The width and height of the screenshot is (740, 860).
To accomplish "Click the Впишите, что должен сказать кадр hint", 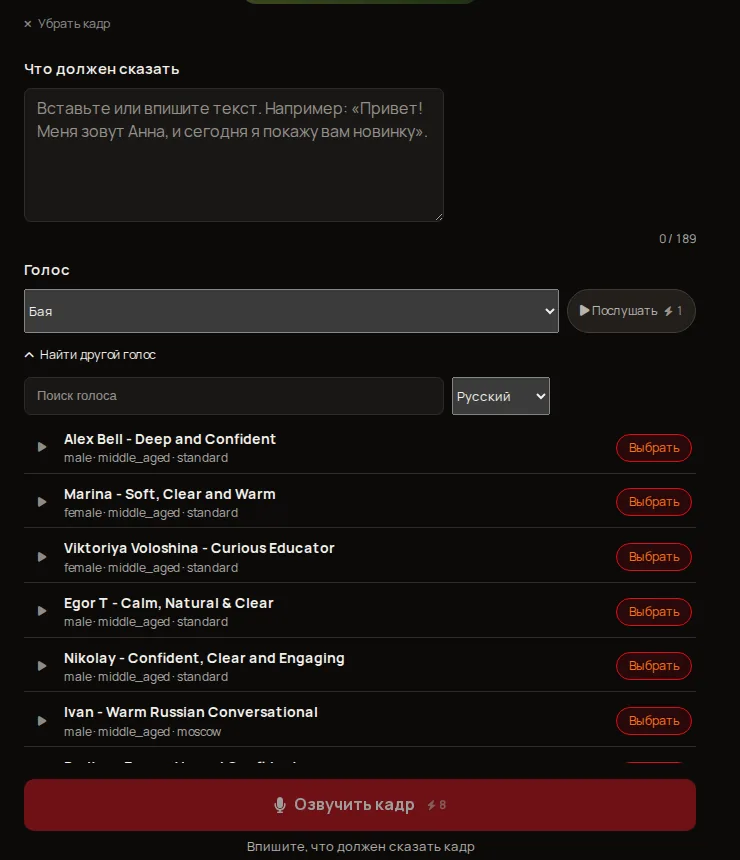I will 360,847.
